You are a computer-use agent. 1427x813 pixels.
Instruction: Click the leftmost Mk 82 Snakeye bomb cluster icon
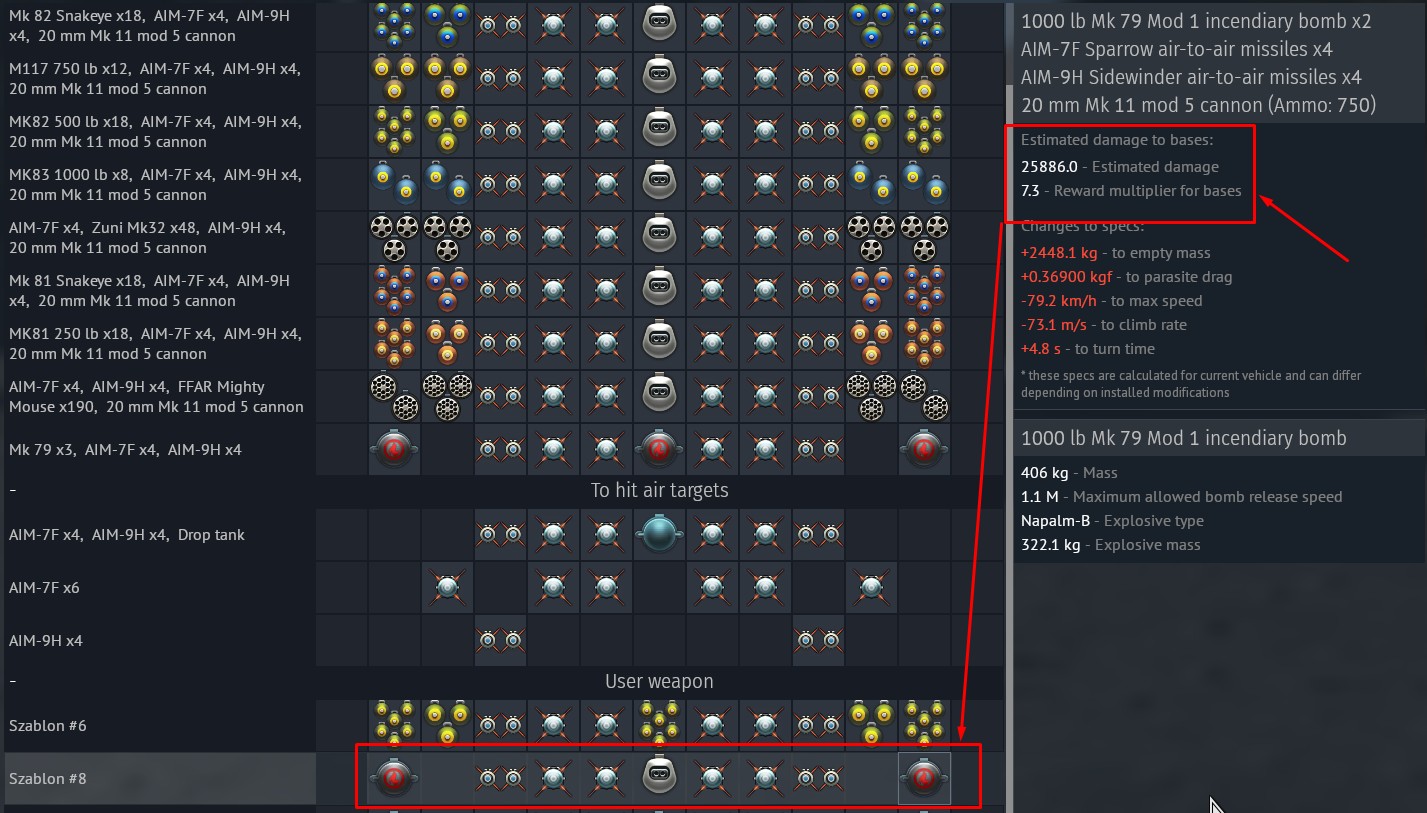tap(393, 25)
